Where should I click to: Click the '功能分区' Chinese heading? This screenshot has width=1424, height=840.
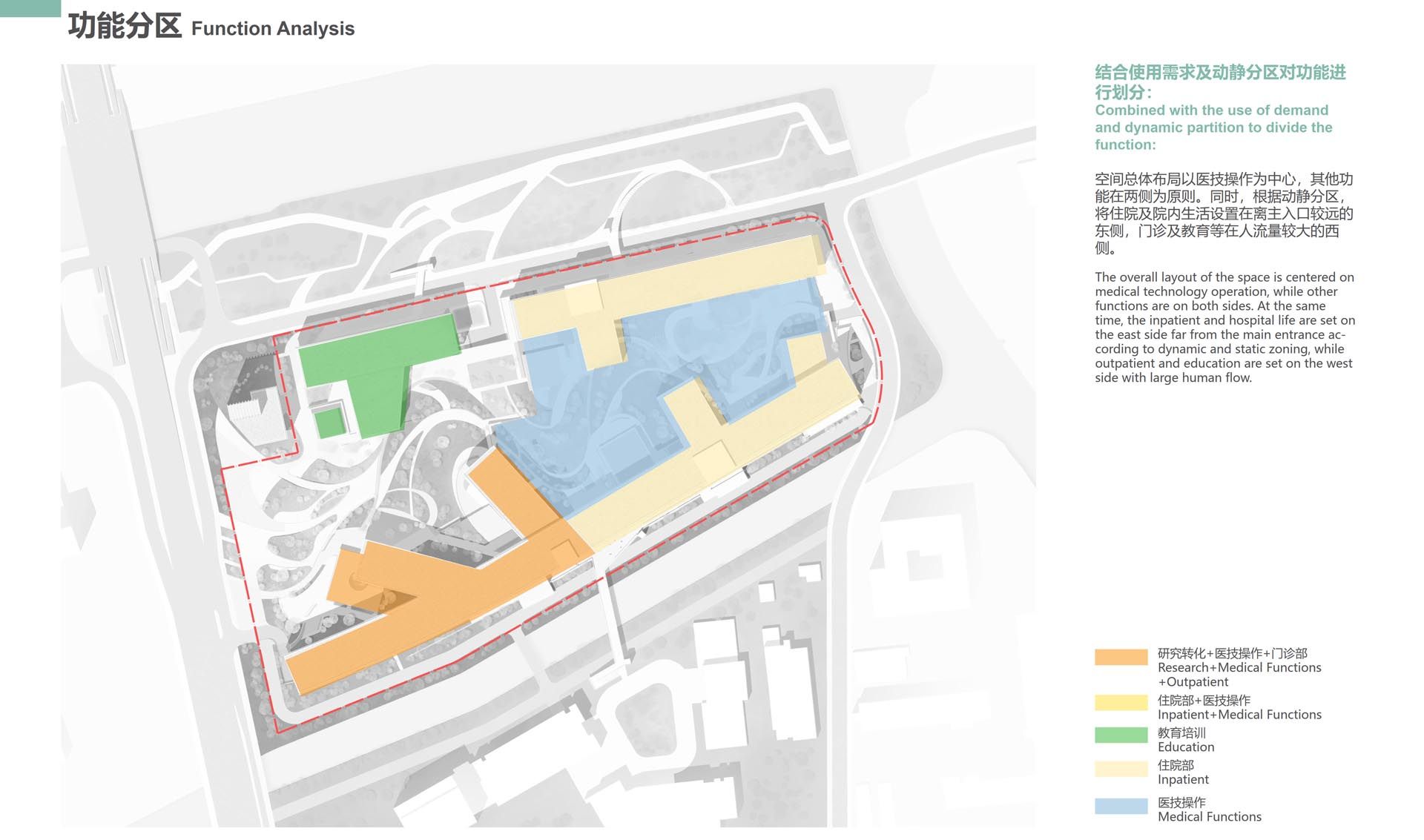click(125, 26)
